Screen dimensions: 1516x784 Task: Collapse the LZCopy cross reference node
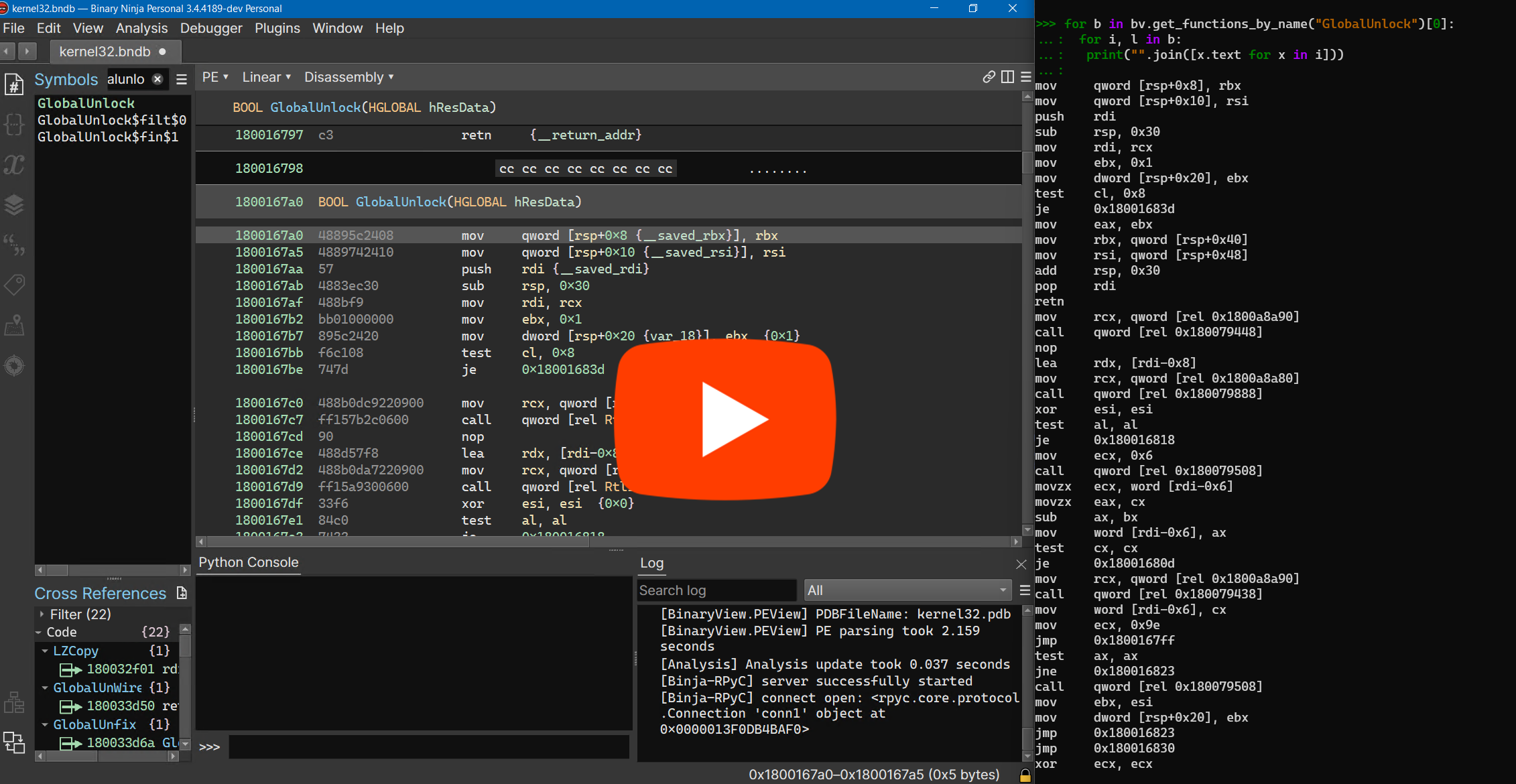[45, 651]
